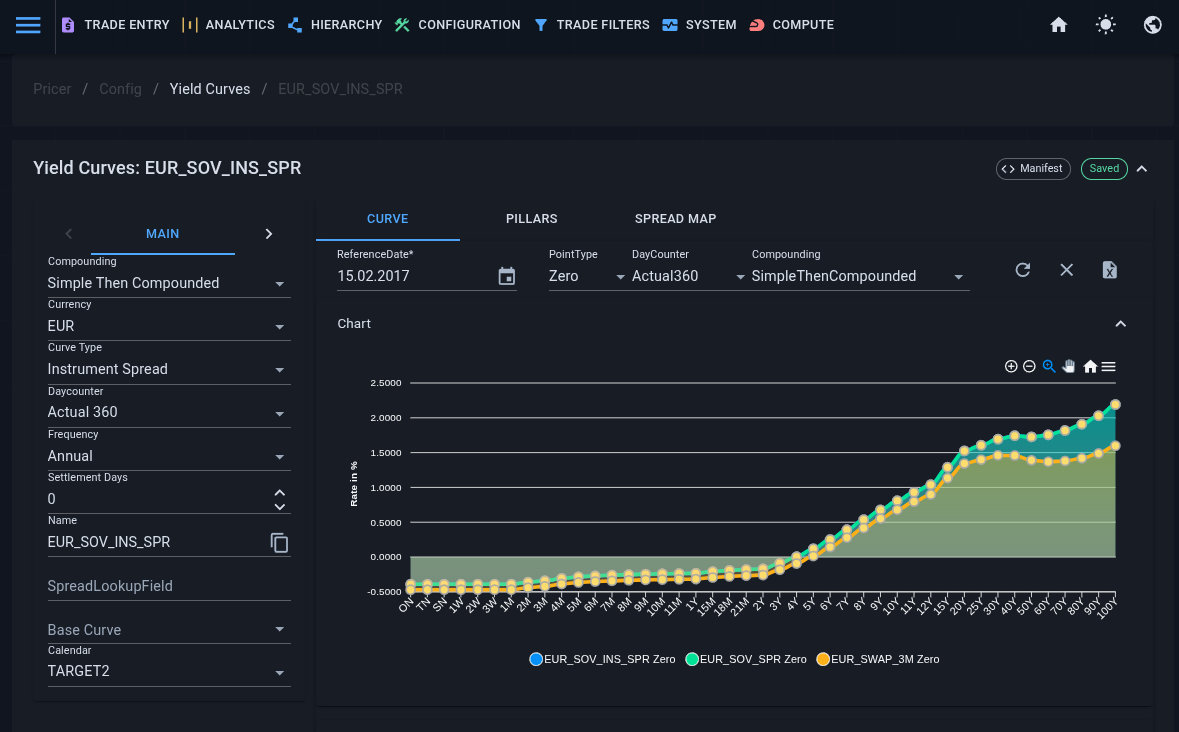Open the Trade Filters menu
1179x732 pixels.
[591, 25]
